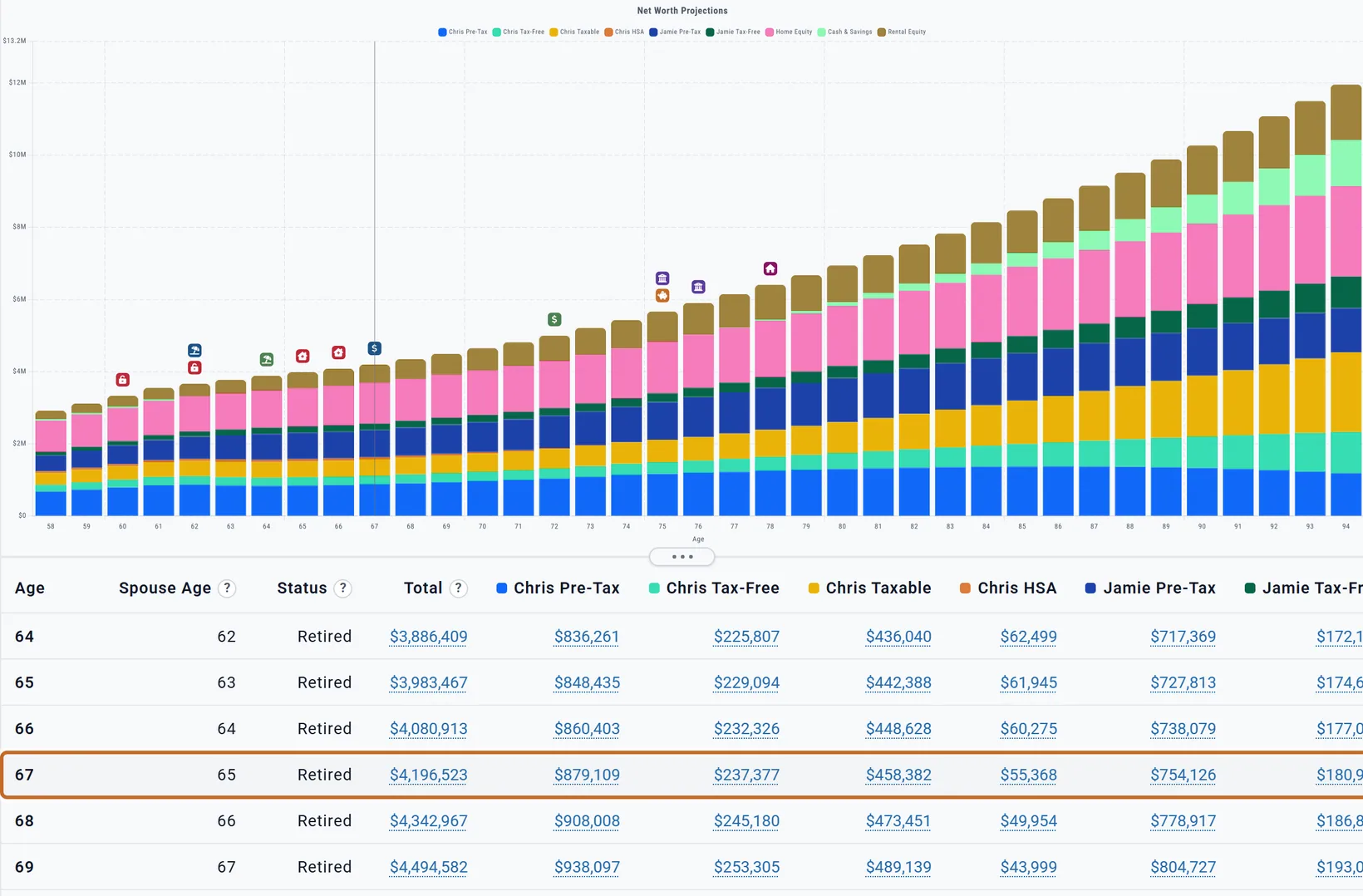Toggle Chris Taxable series in chart legend

[x=574, y=32]
